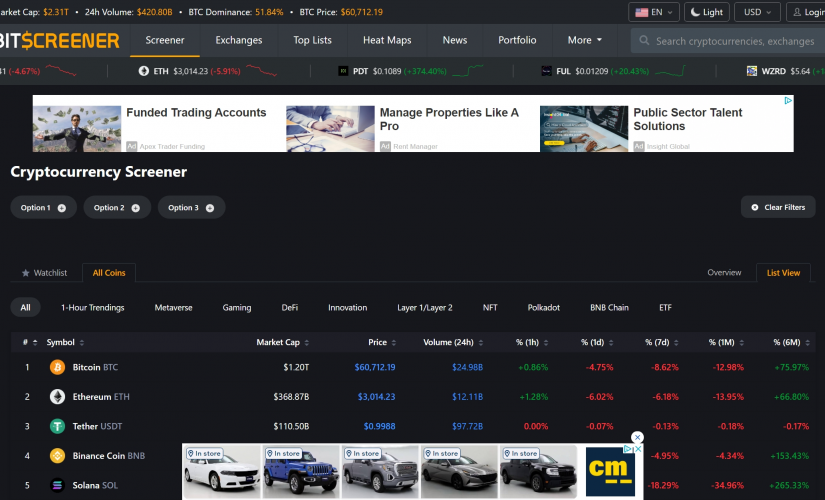Select the Metaverse category filter
The height and width of the screenshot is (500, 825).
[173, 308]
